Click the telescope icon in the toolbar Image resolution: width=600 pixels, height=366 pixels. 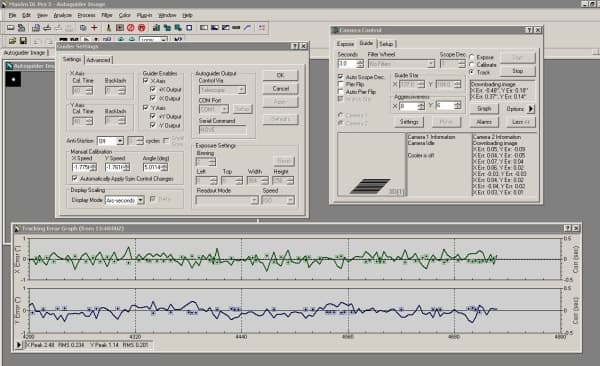109,28
